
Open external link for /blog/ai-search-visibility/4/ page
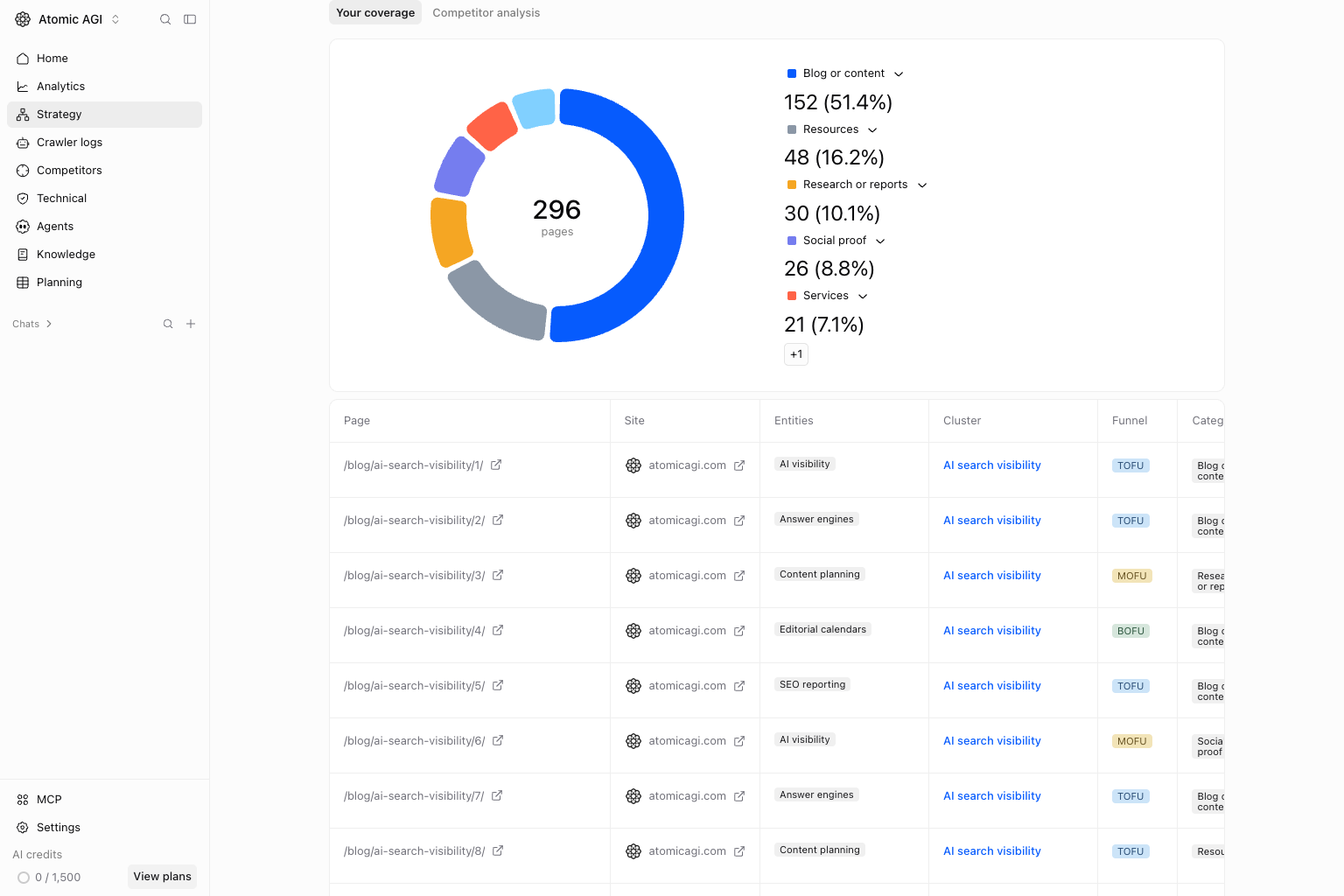[x=498, y=630]
